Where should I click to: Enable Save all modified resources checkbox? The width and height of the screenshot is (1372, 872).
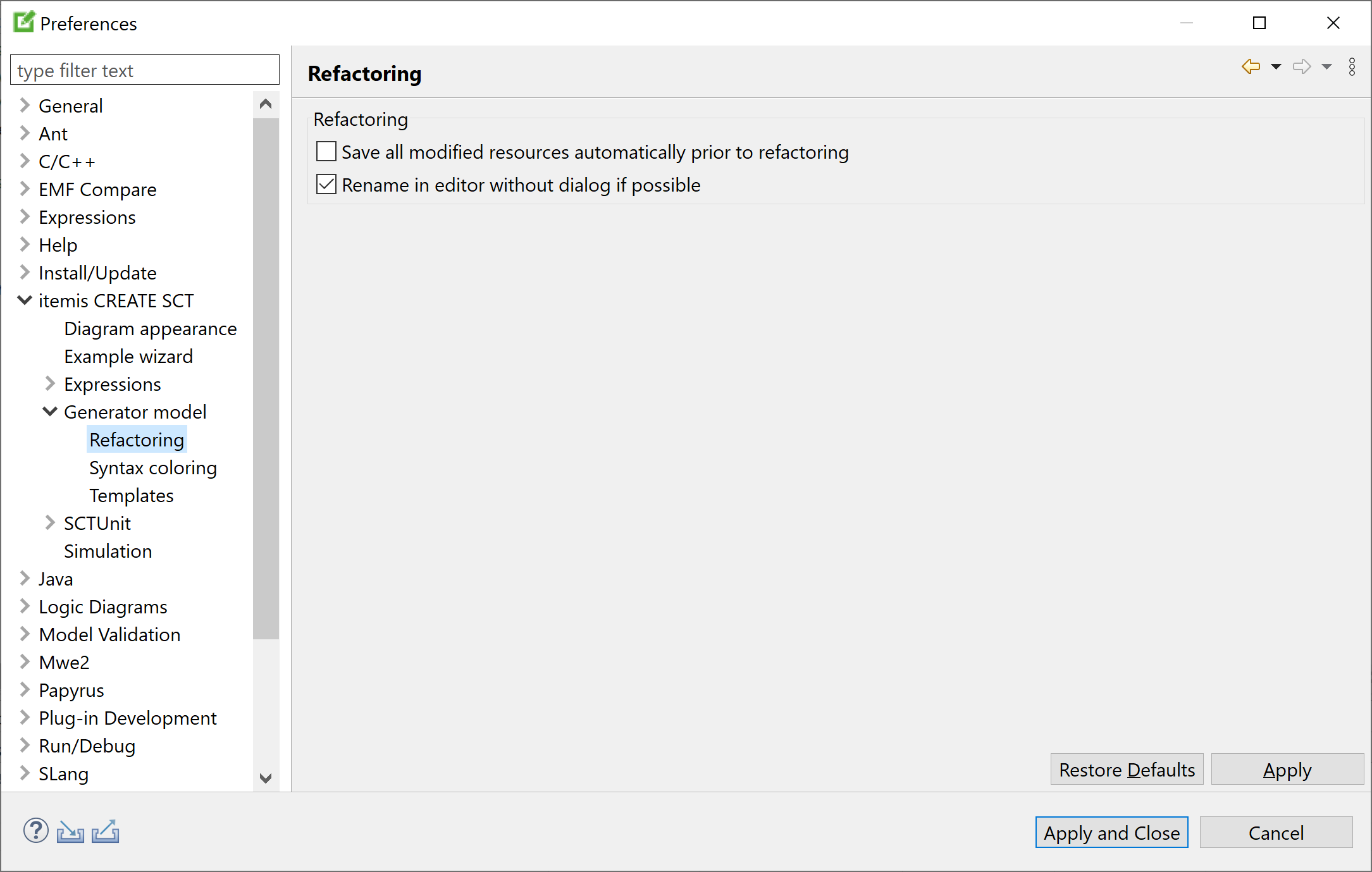tap(327, 151)
